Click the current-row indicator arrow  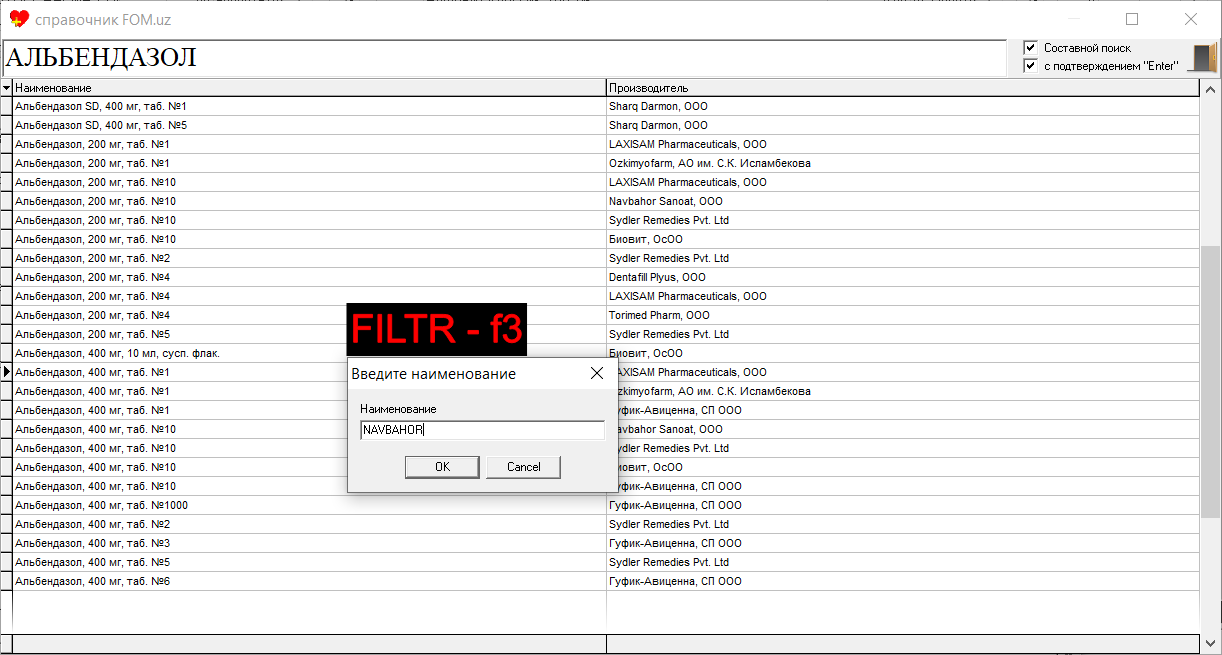pyautogui.click(x=6, y=372)
